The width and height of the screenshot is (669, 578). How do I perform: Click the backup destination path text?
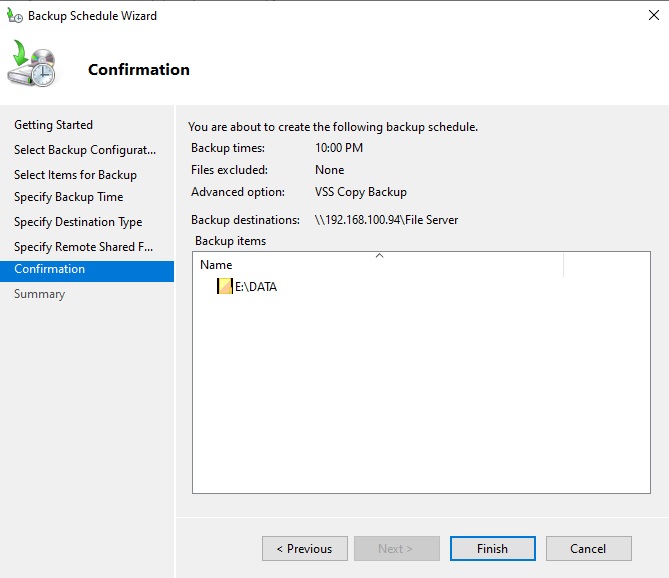(x=386, y=220)
